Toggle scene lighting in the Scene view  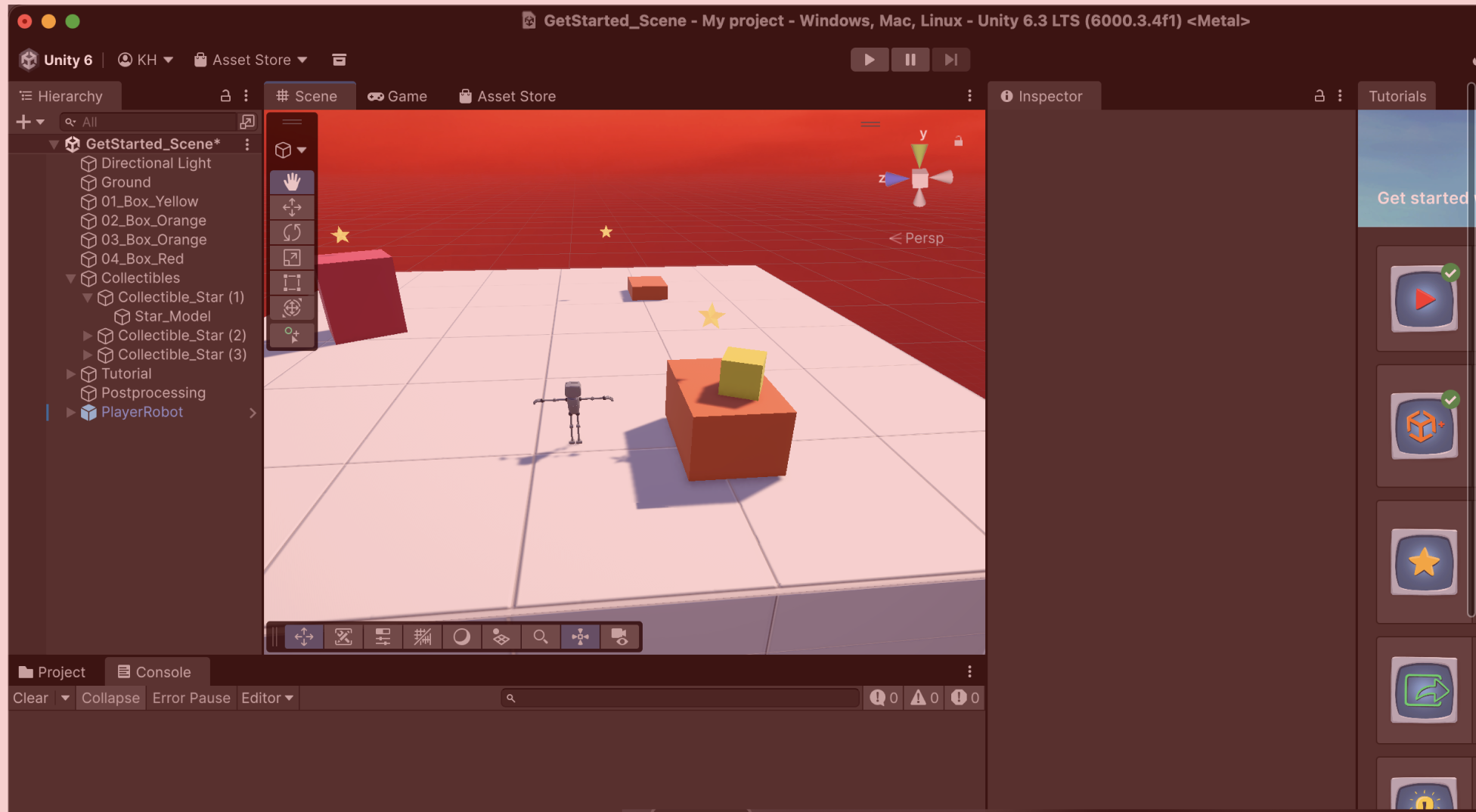(x=461, y=637)
